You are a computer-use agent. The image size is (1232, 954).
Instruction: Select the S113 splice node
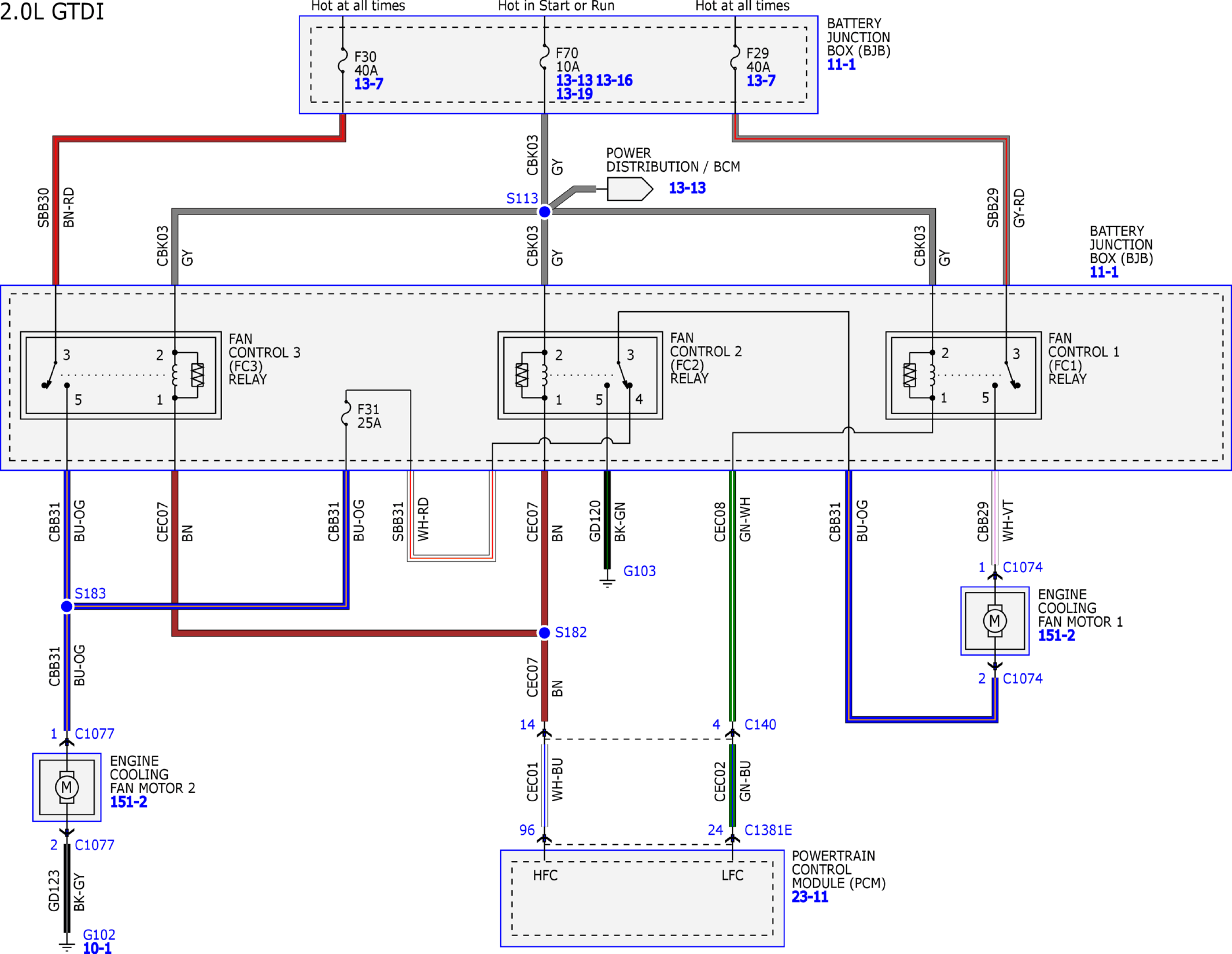(x=544, y=212)
